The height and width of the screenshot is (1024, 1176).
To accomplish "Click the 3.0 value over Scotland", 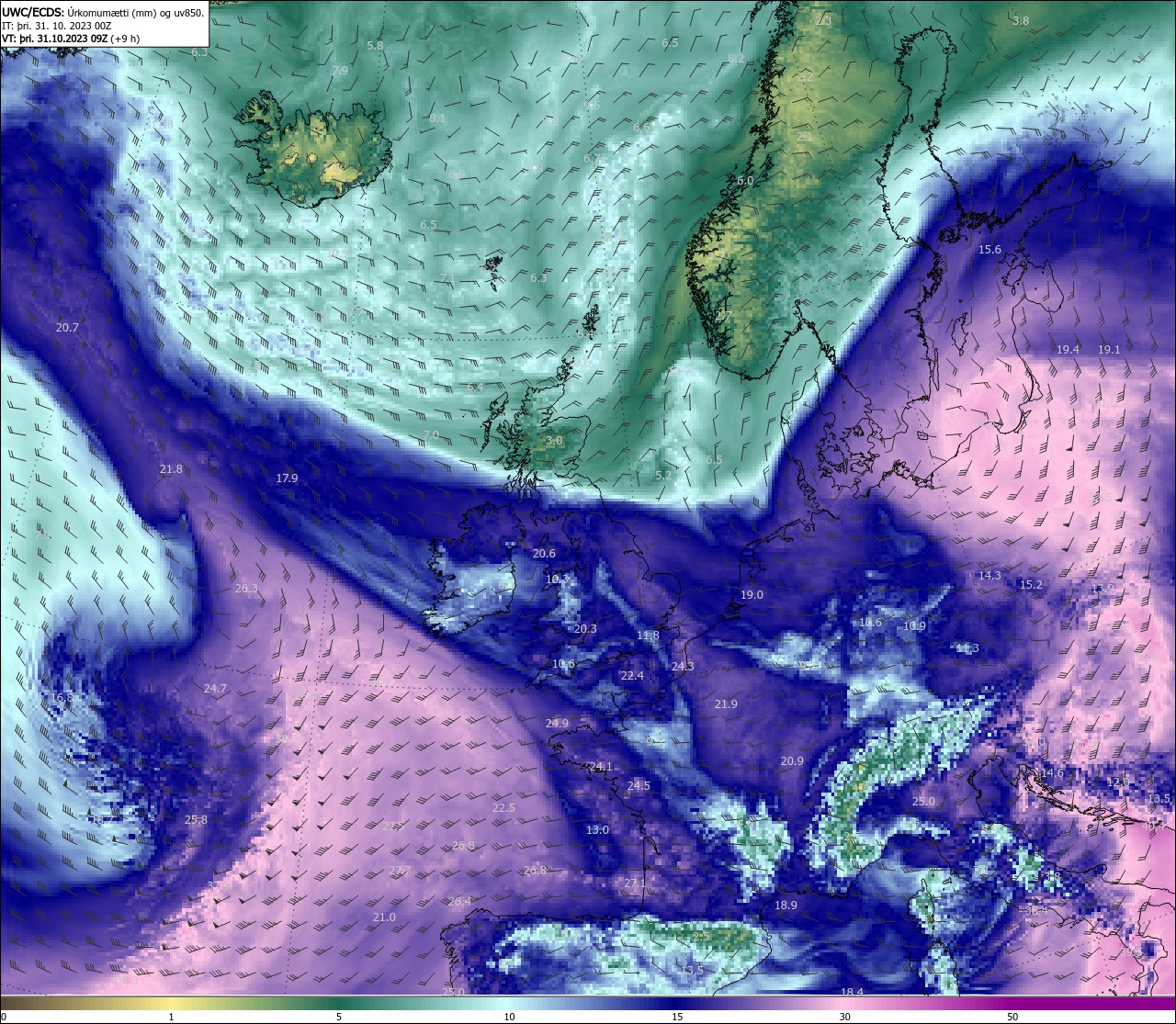I will pyautogui.click(x=554, y=441).
